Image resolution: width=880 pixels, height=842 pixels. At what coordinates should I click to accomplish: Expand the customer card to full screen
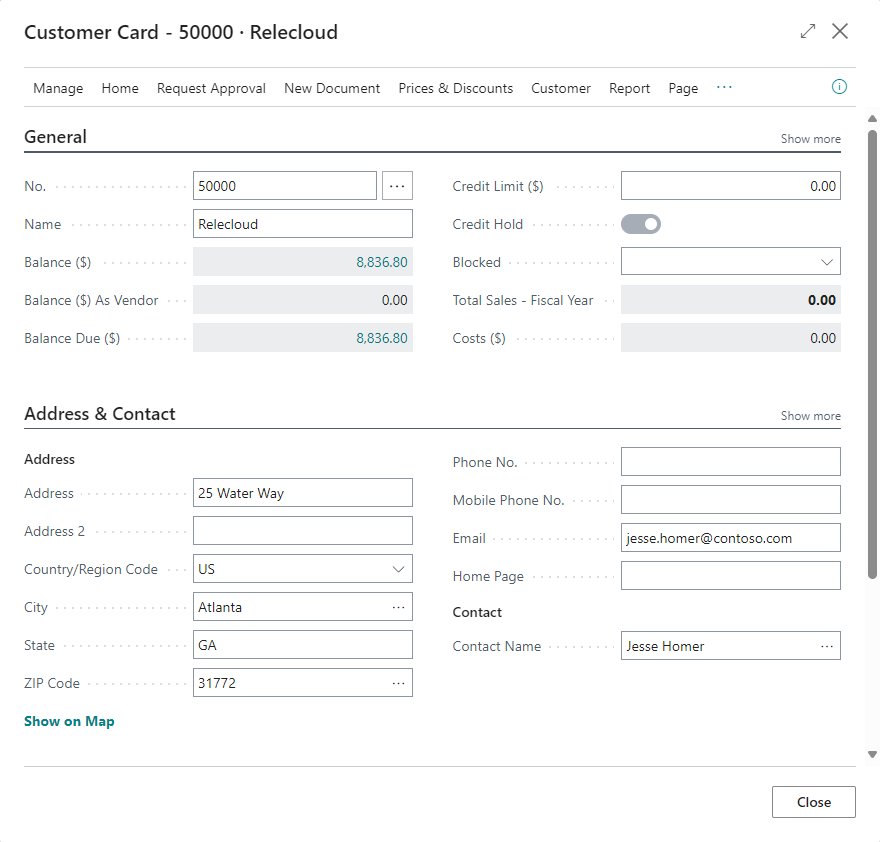808,31
